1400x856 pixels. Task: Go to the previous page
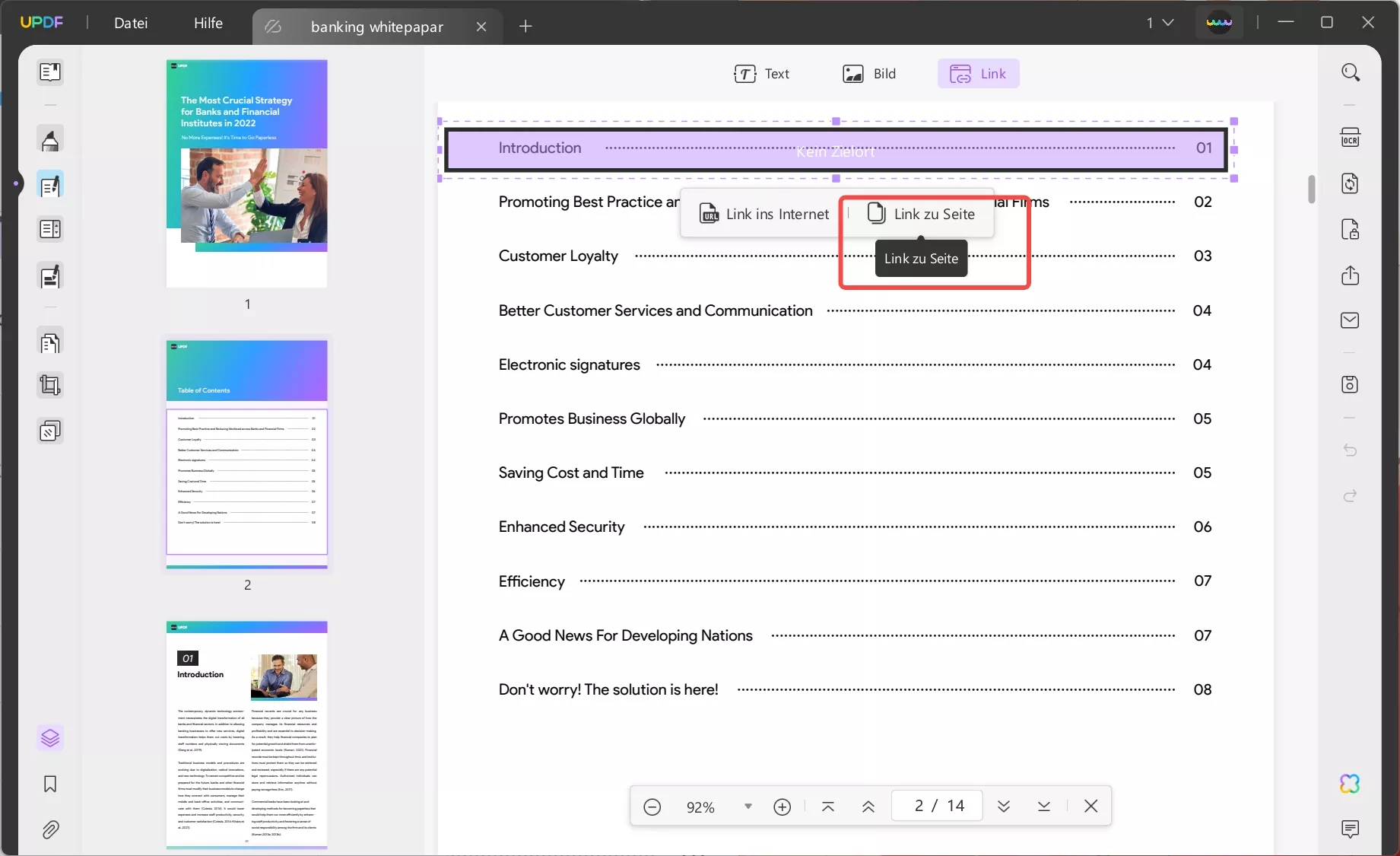(868, 807)
